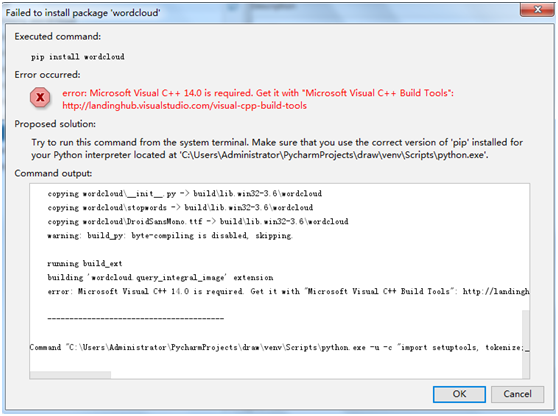Click the 'building wordcloud.query_integral_image extension' line
The width and height of the screenshot is (558, 416).
(x=160, y=278)
